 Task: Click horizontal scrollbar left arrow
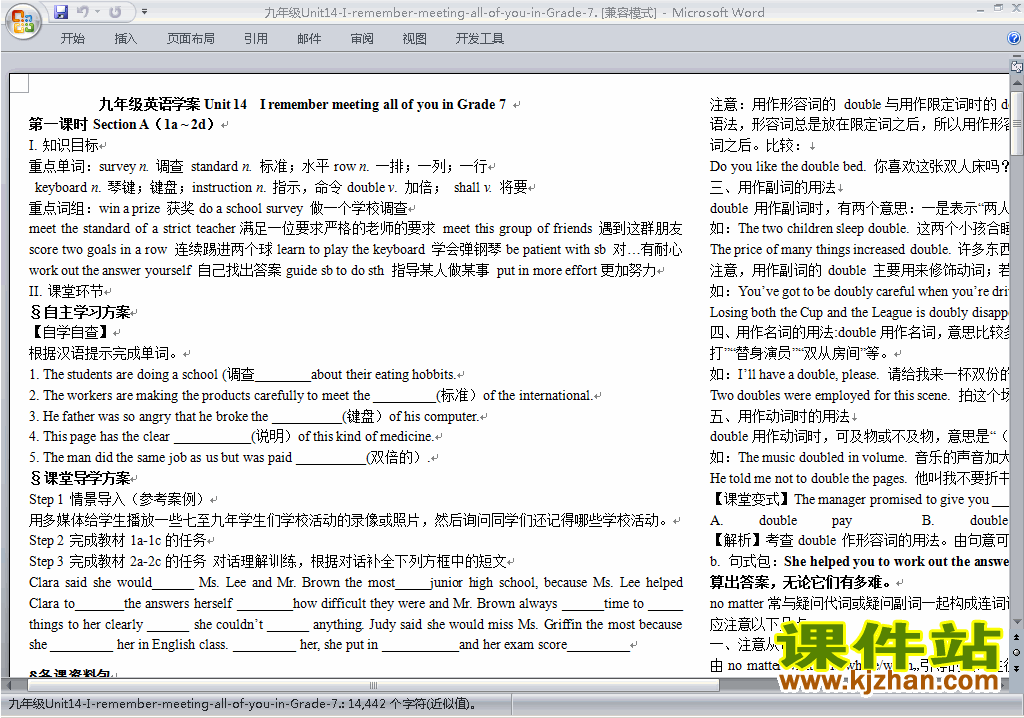pyautogui.click(x=7, y=685)
